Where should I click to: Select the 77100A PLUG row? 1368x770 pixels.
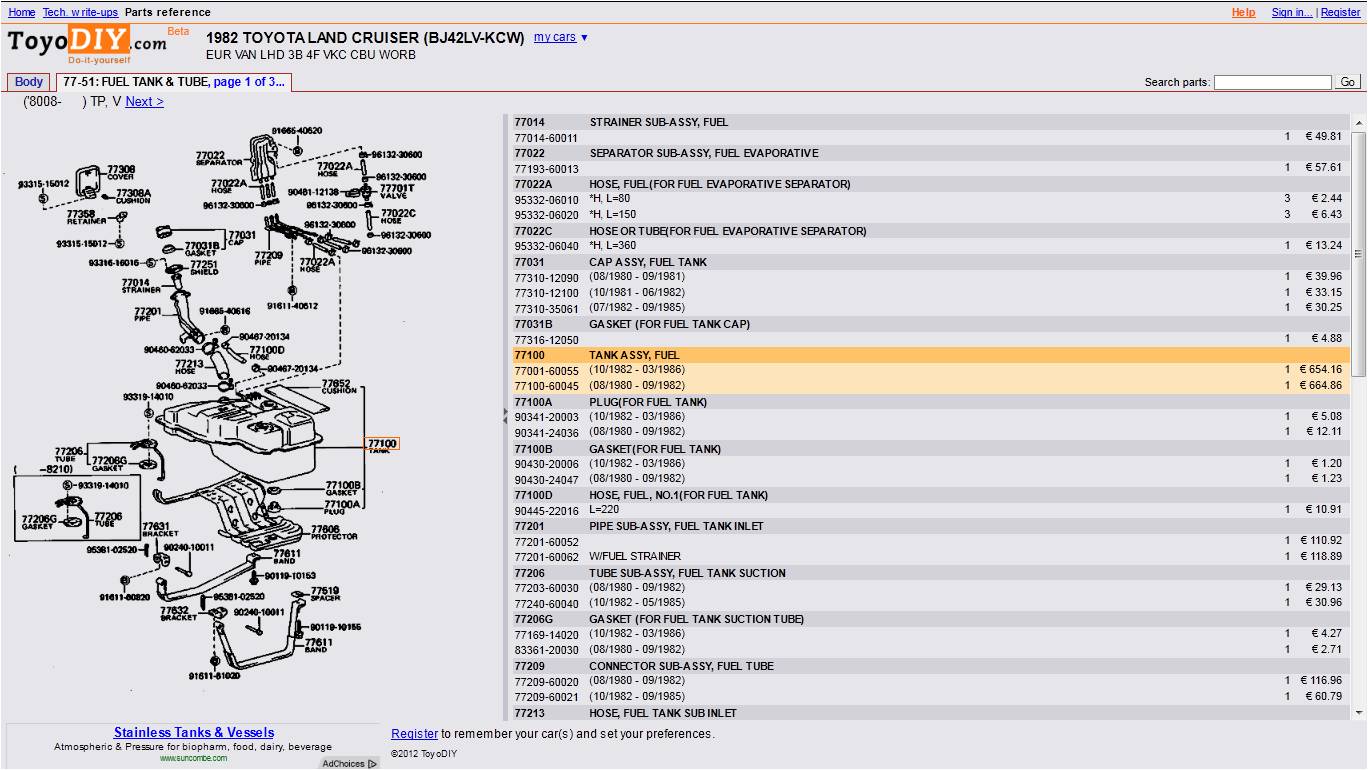pyautogui.click(x=931, y=402)
